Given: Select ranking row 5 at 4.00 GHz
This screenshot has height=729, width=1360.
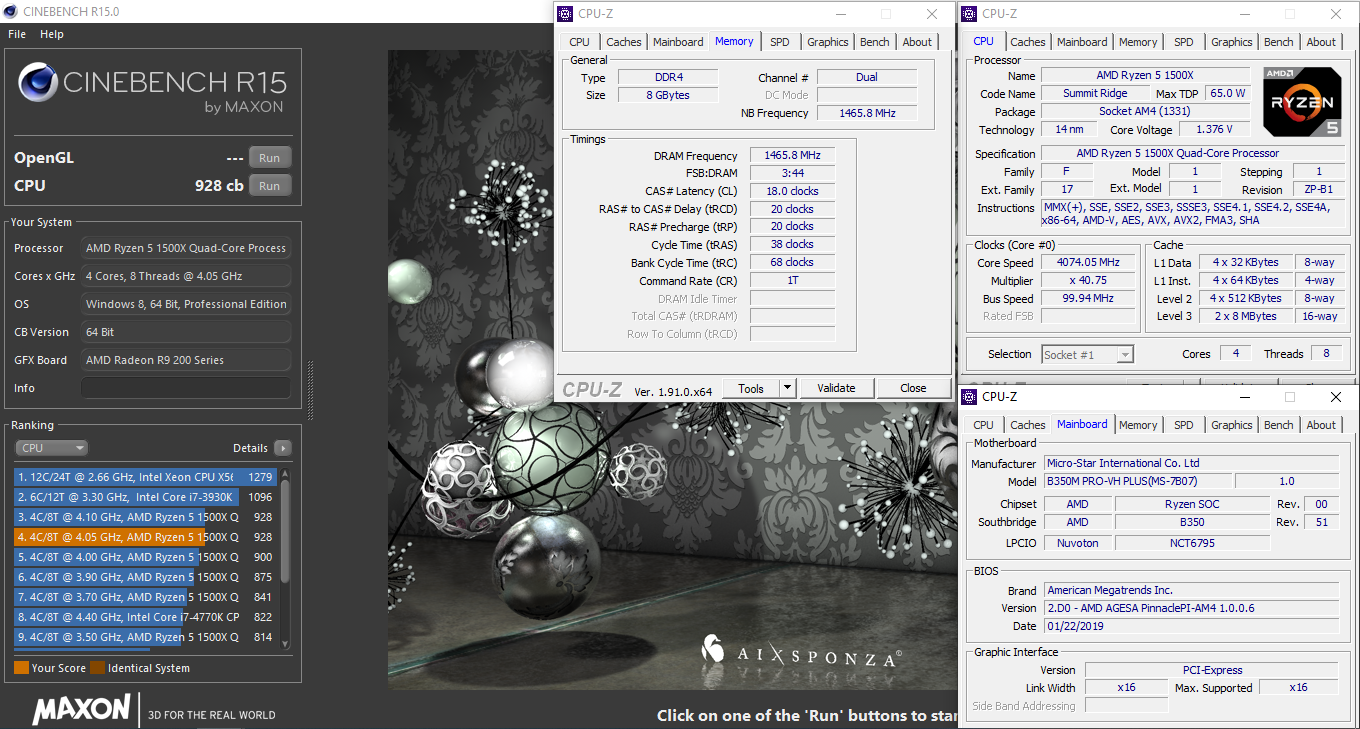Looking at the screenshot, I should (x=146, y=557).
